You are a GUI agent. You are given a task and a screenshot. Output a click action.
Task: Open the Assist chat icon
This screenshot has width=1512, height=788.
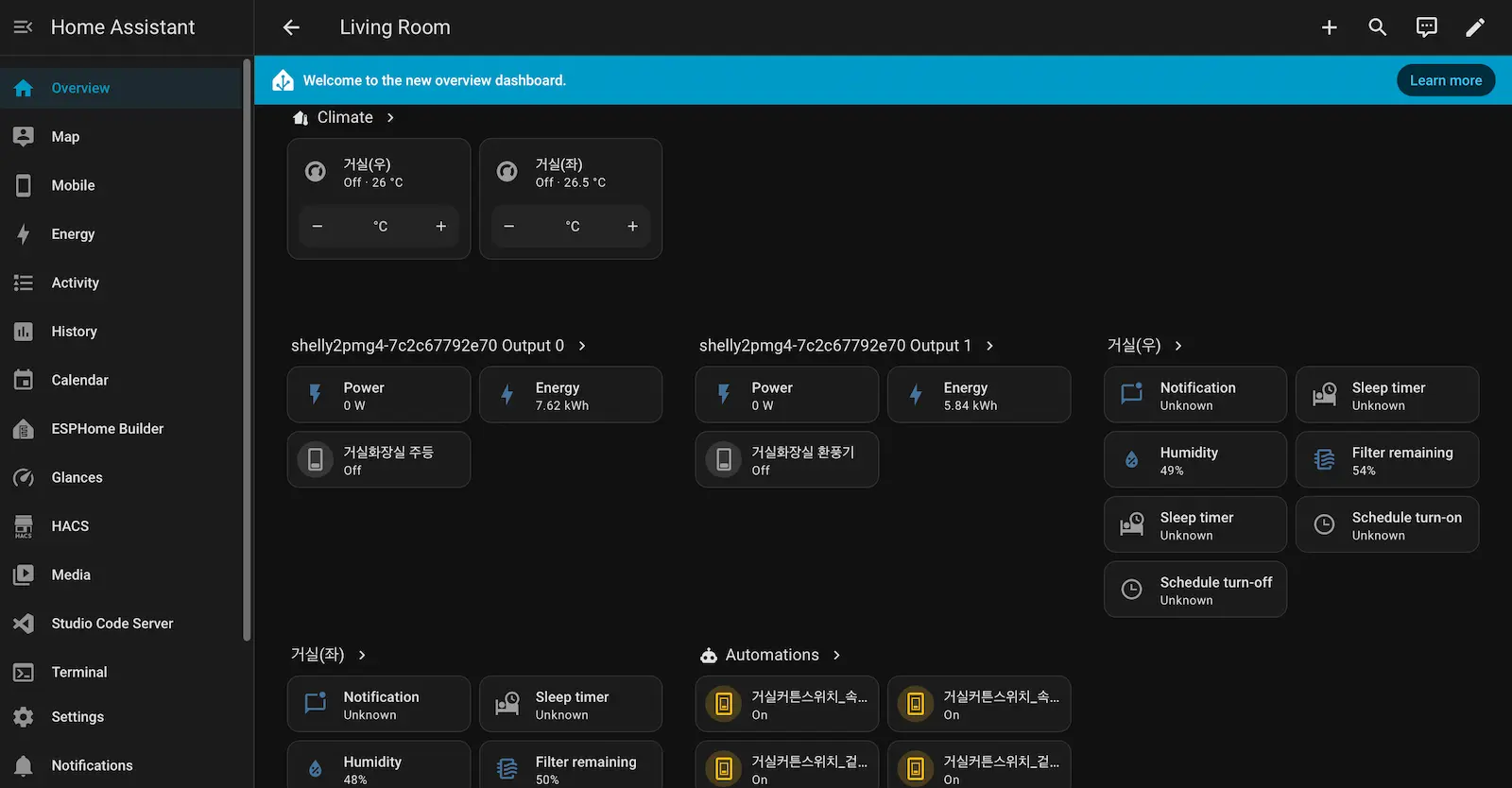click(x=1427, y=27)
